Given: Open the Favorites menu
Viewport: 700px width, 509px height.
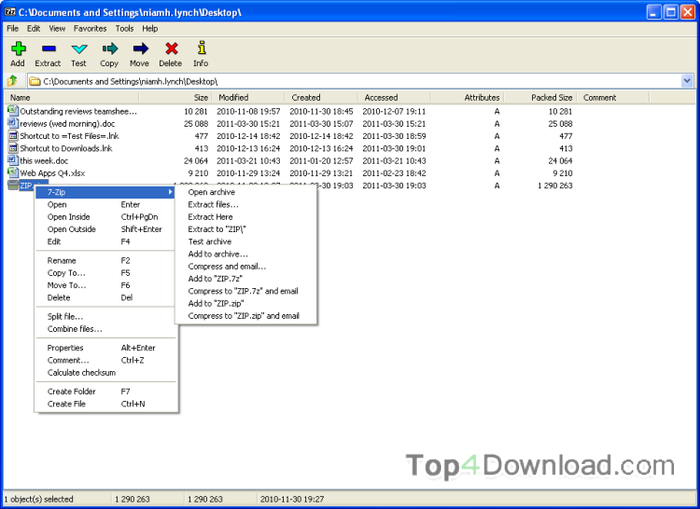Looking at the screenshot, I should point(90,29).
